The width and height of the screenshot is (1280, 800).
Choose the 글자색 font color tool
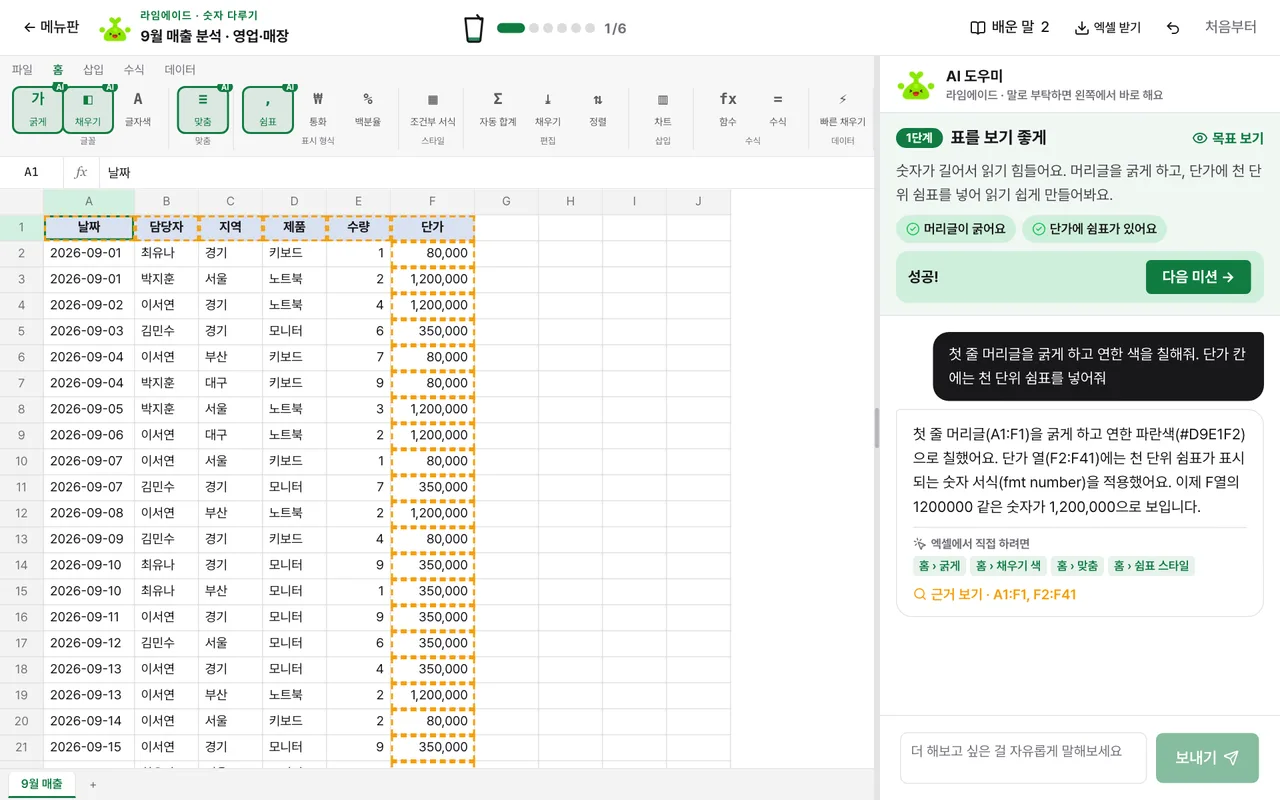pos(138,109)
